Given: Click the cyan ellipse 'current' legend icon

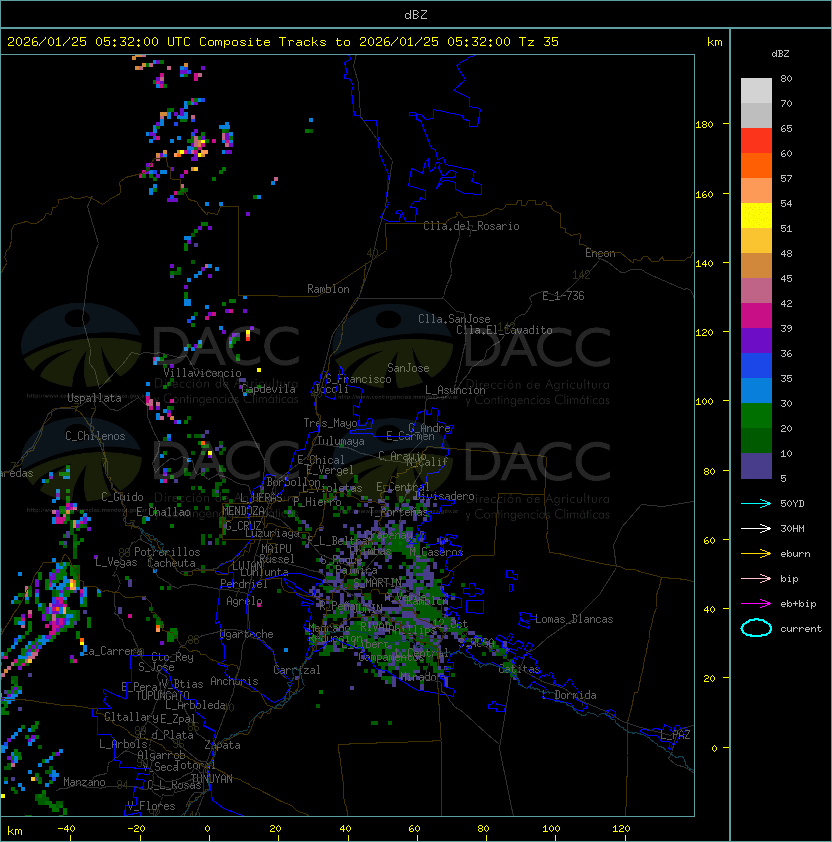Looking at the screenshot, I should tap(756, 628).
